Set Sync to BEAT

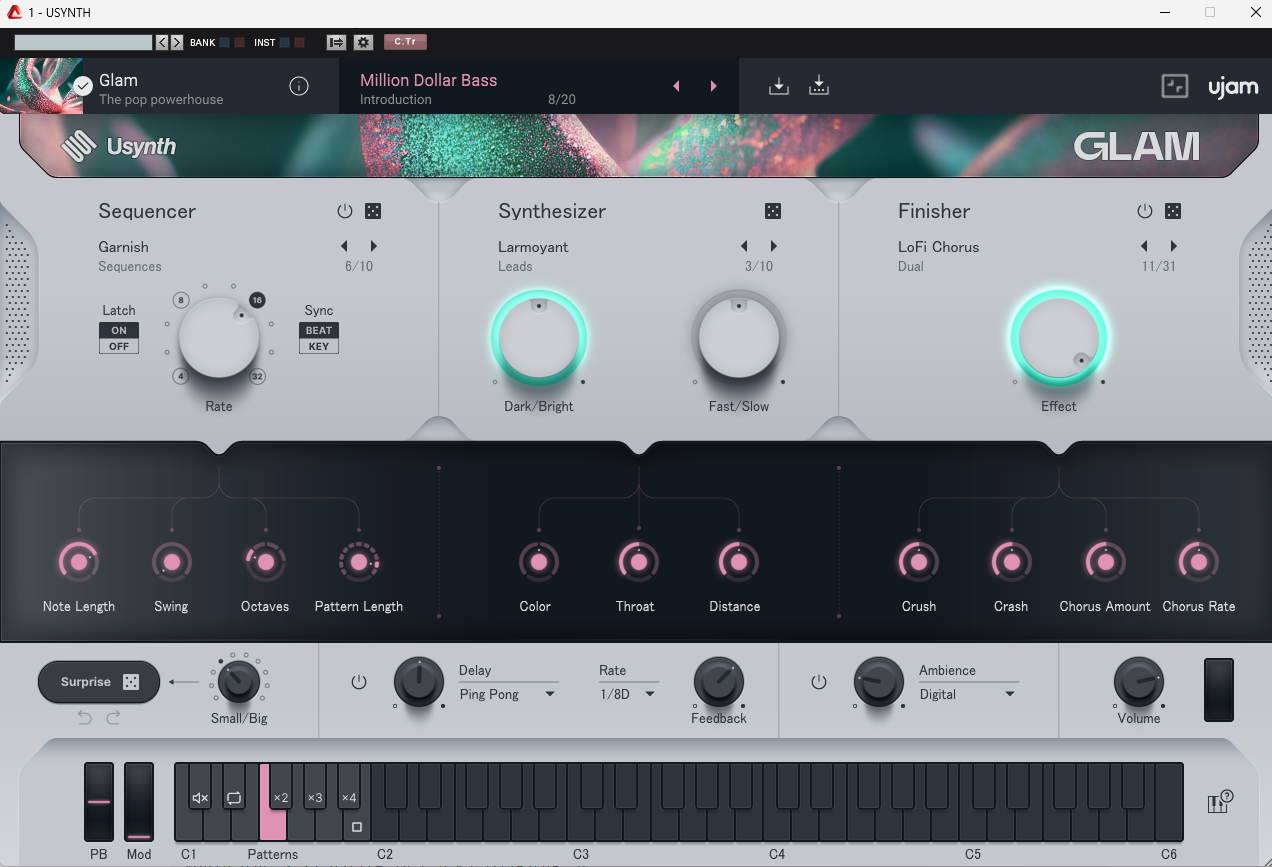(x=319, y=330)
